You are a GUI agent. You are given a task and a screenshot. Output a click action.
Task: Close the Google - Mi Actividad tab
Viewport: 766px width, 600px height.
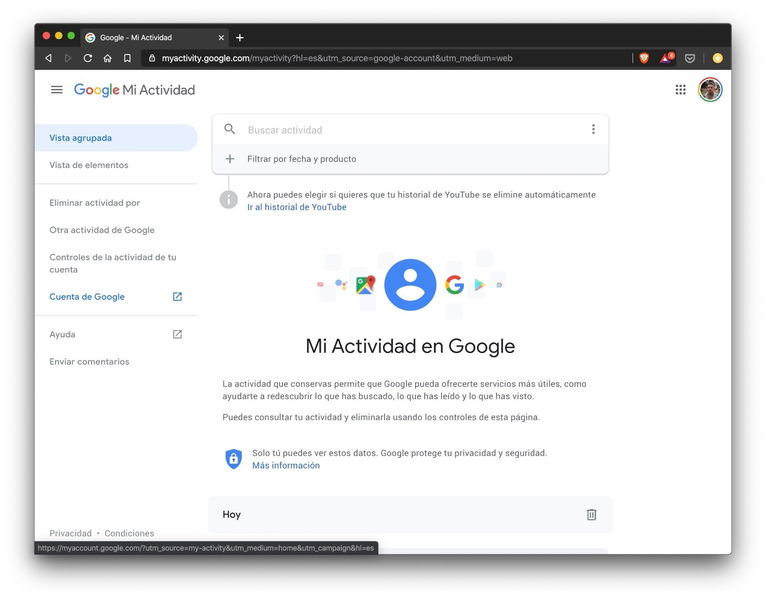pos(221,38)
